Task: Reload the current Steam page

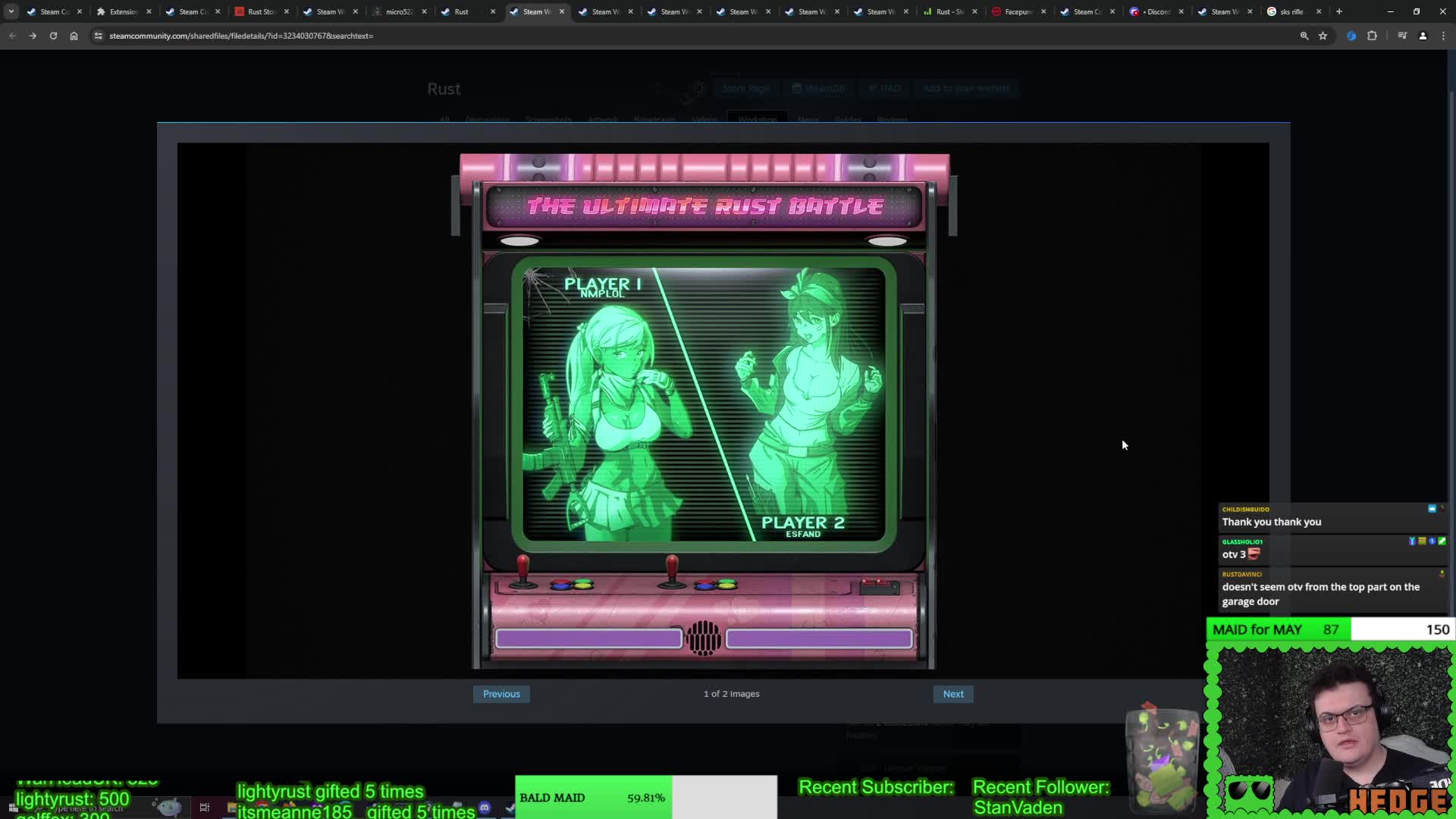Action: (53, 36)
